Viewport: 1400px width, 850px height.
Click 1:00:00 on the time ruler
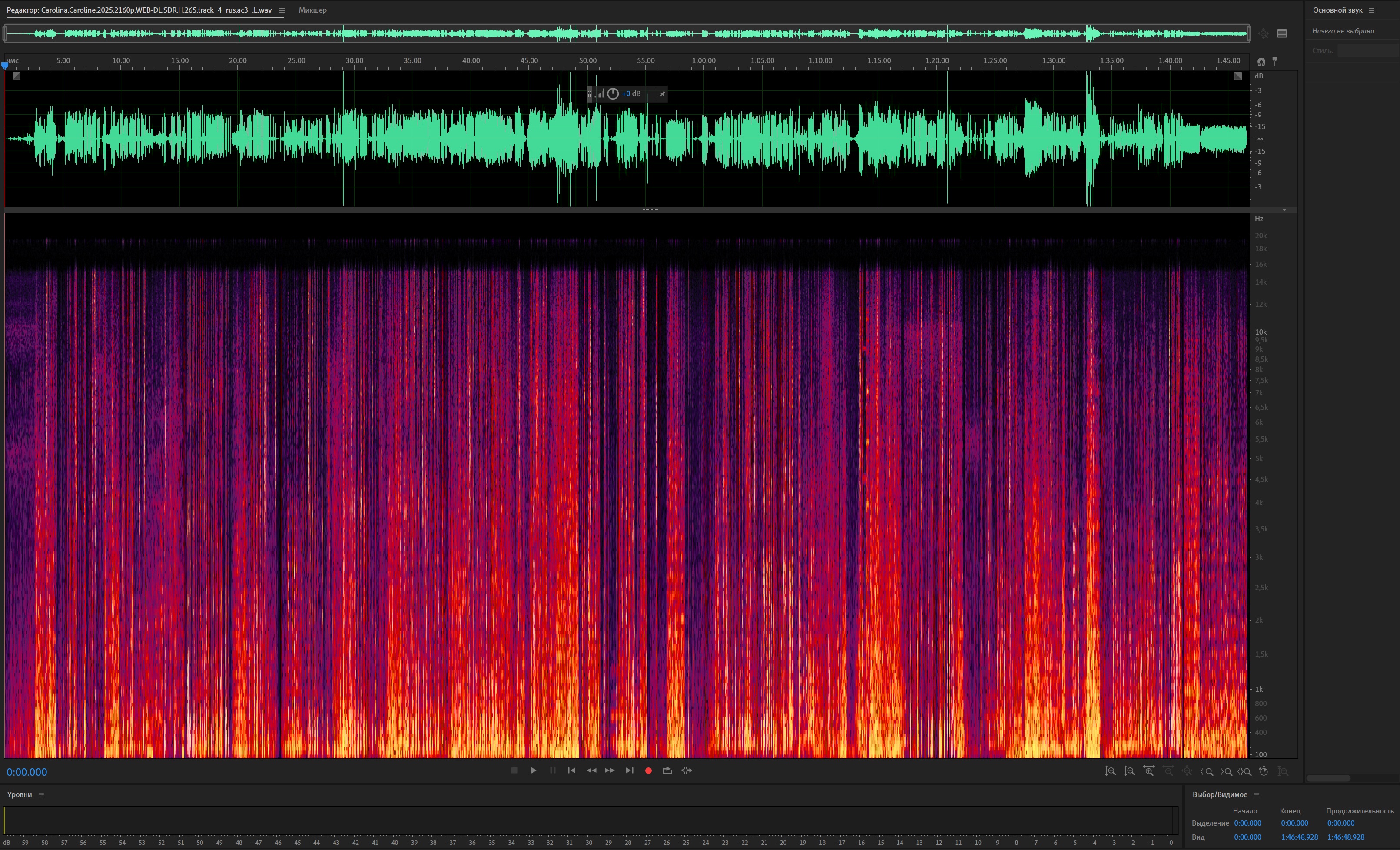click(703, 60)
